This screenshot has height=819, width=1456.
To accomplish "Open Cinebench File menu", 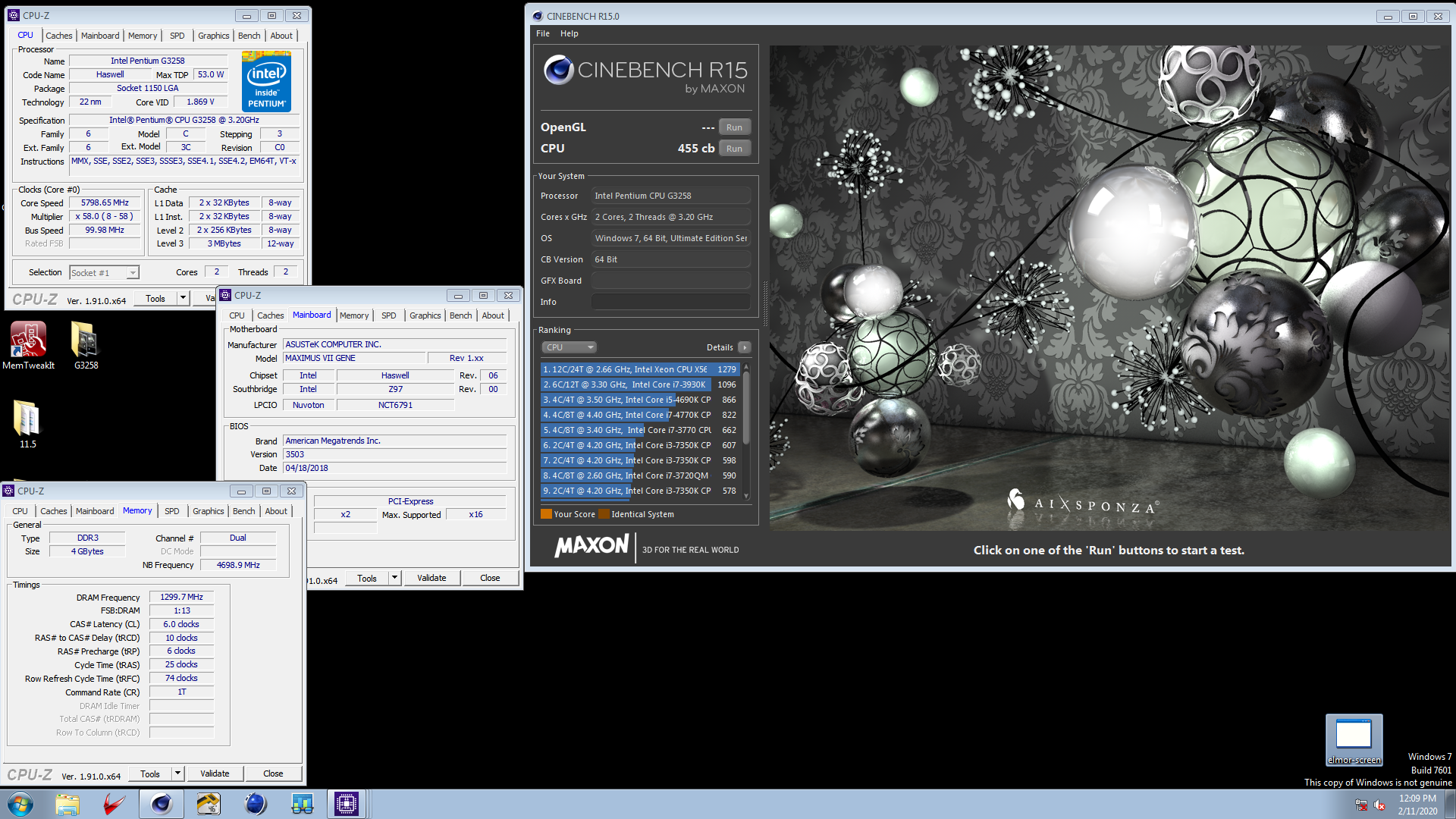I will 543,33.
